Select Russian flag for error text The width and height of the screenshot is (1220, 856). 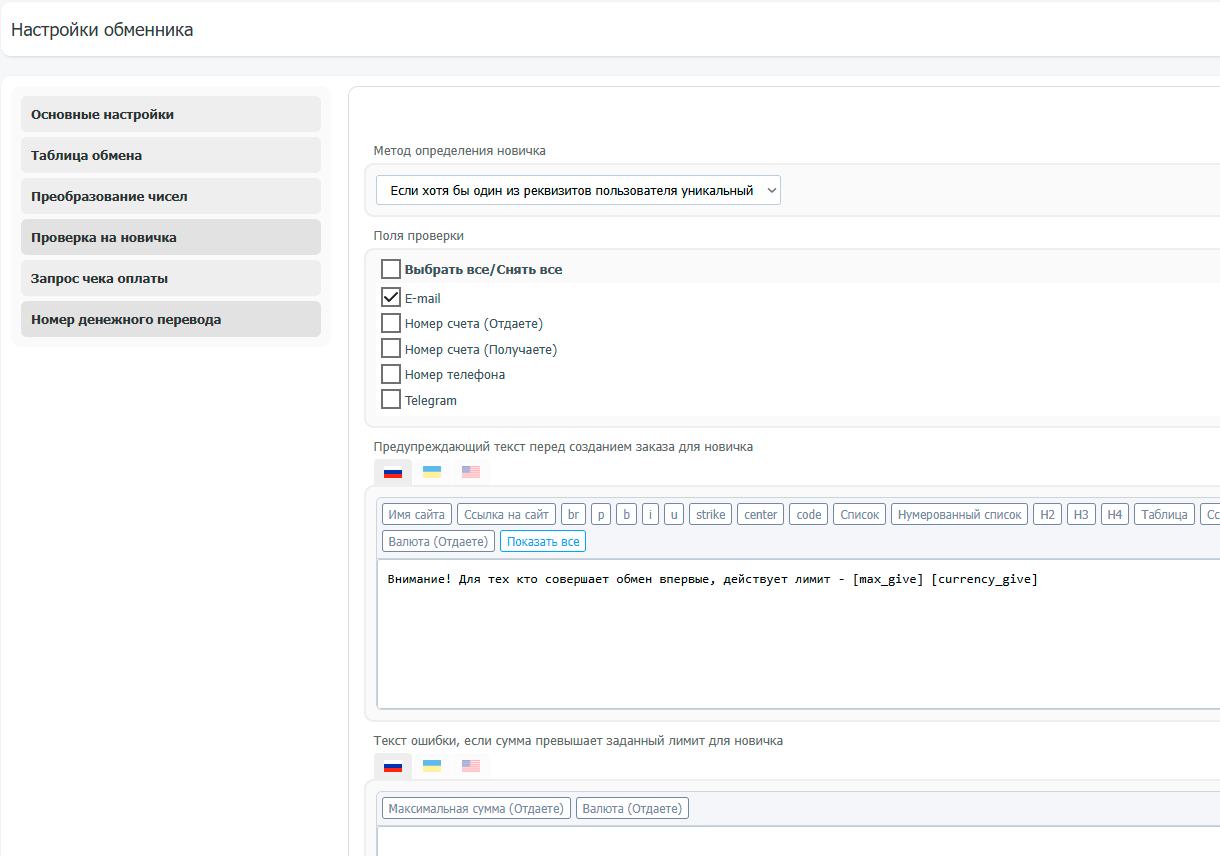(393, 766)
